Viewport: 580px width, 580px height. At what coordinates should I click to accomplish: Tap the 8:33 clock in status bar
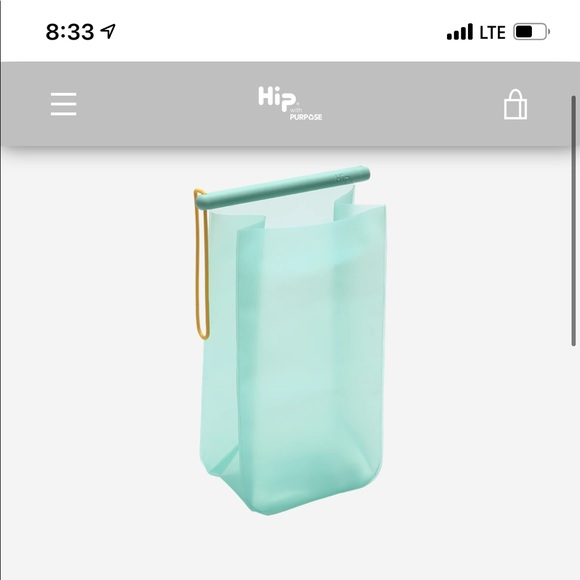pyautogui.click(x=70, y=32)
